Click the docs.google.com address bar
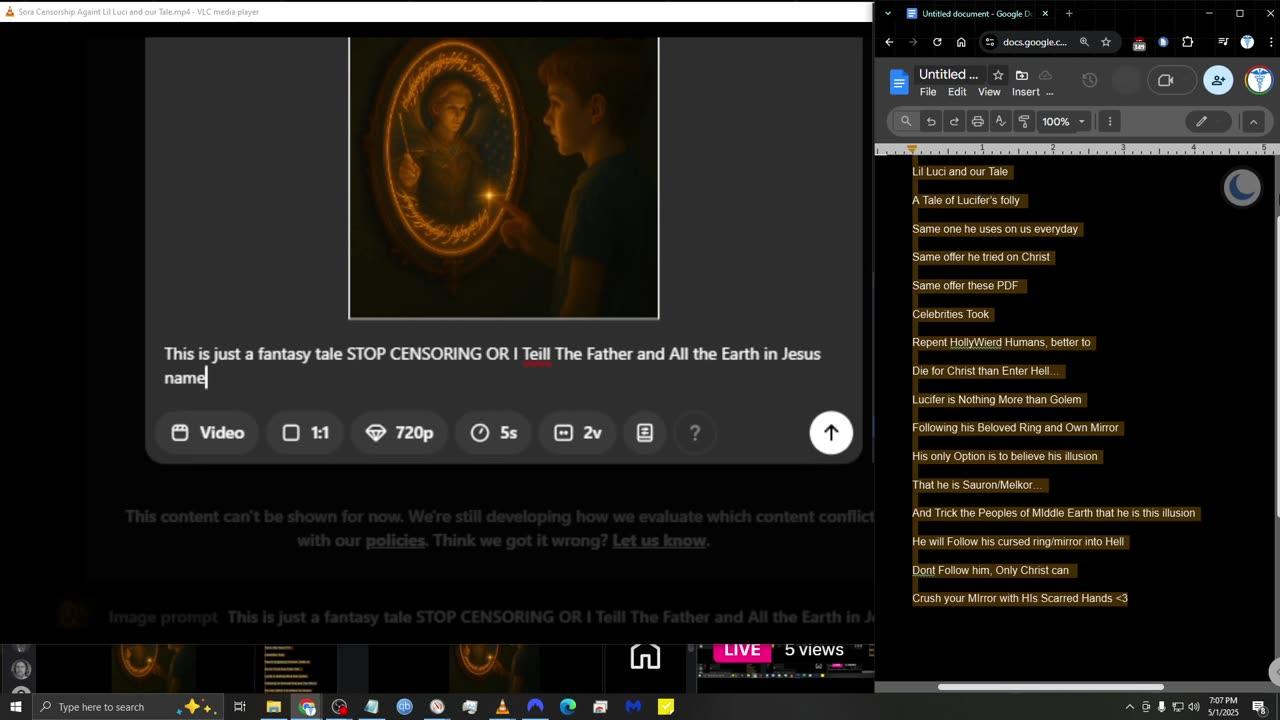The width and height of the screenshot is (1280, 720). tap(1035, 42)
